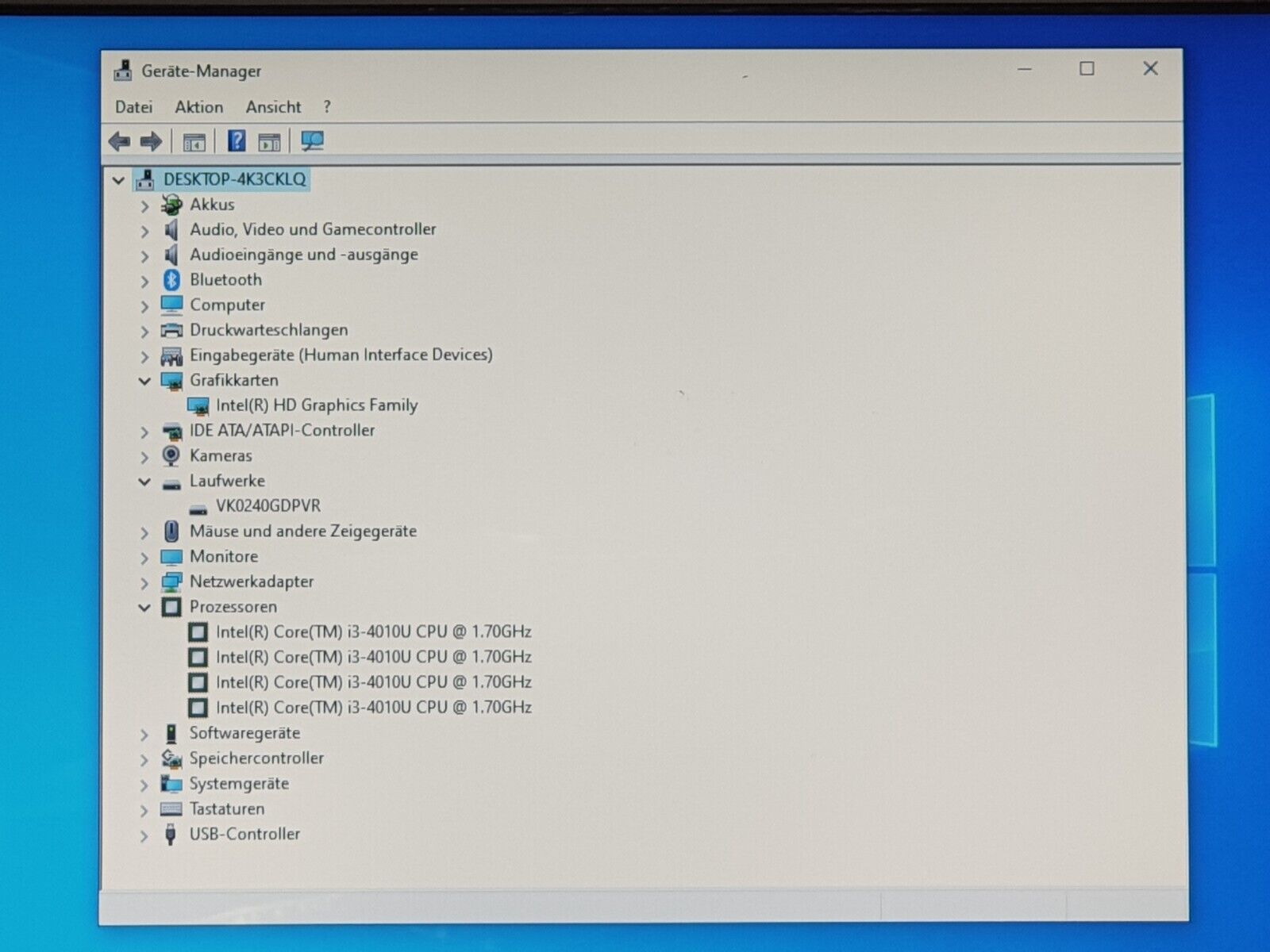Viewport: 1270px width, 952px height.
Task: Minimize the Geräte-Manager window
Action: (x=1025, y=69)
